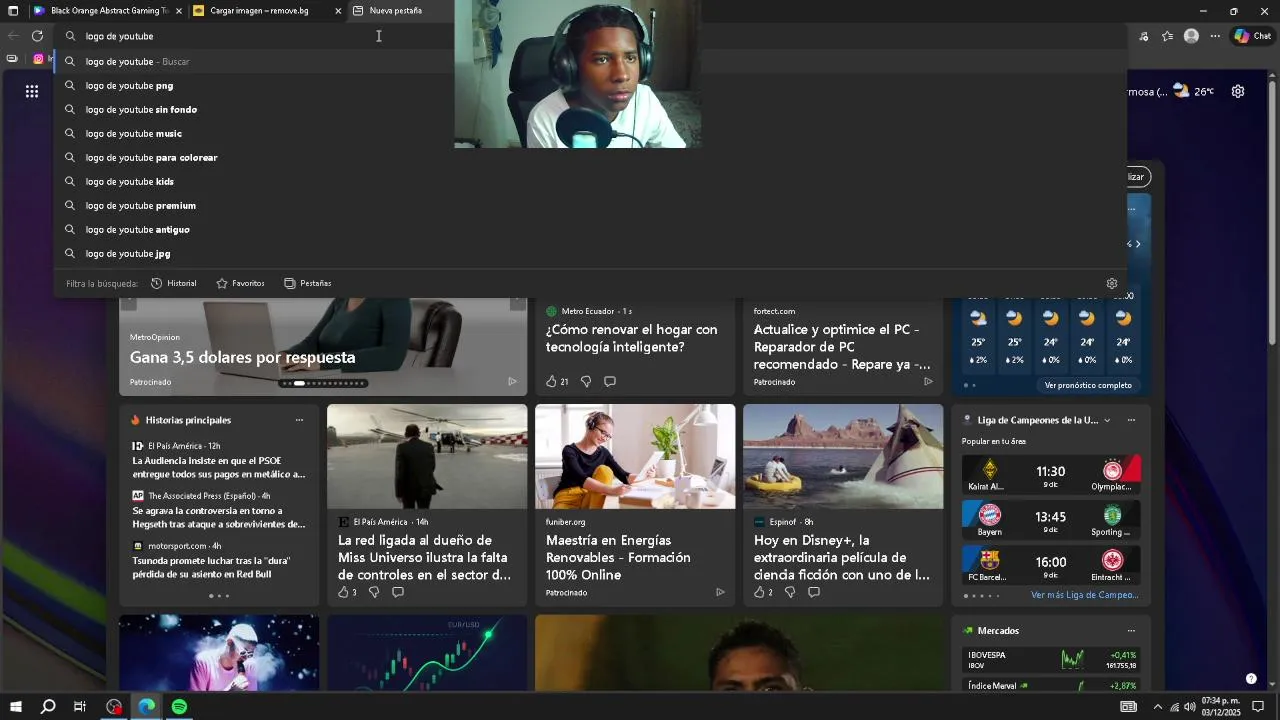This screenshot has width=1280, height=720.
Task: Advance weather card with right arrow
Action: click(x=1138, y=244)
